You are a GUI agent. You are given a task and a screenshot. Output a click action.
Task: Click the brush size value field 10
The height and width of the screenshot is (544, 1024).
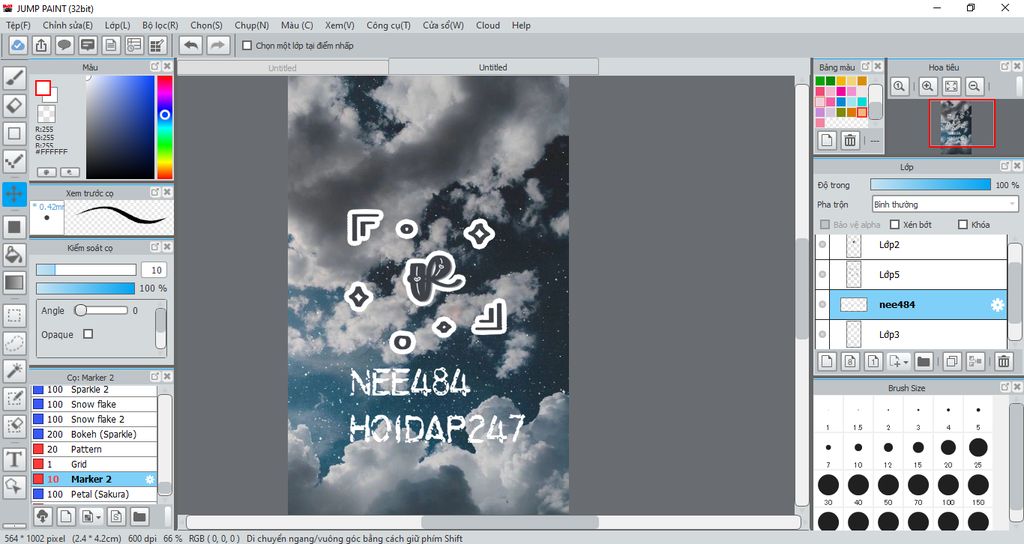pyautogui.click(x=156, y=270)
